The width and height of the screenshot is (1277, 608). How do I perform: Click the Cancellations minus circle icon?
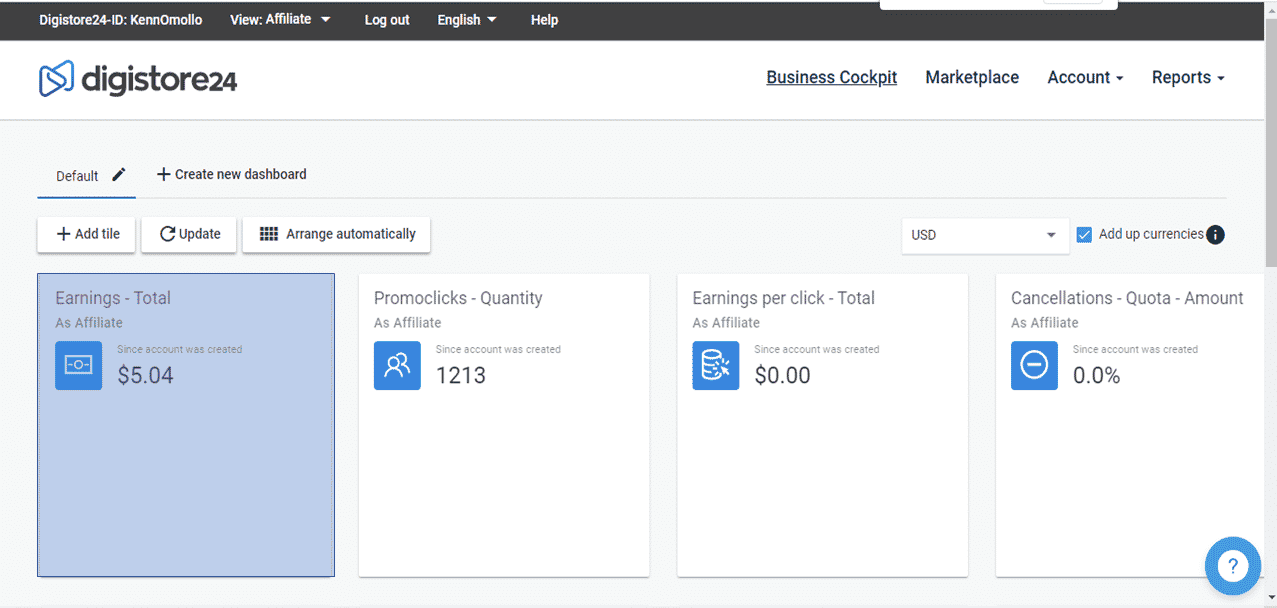click(x=1034, y=365)
